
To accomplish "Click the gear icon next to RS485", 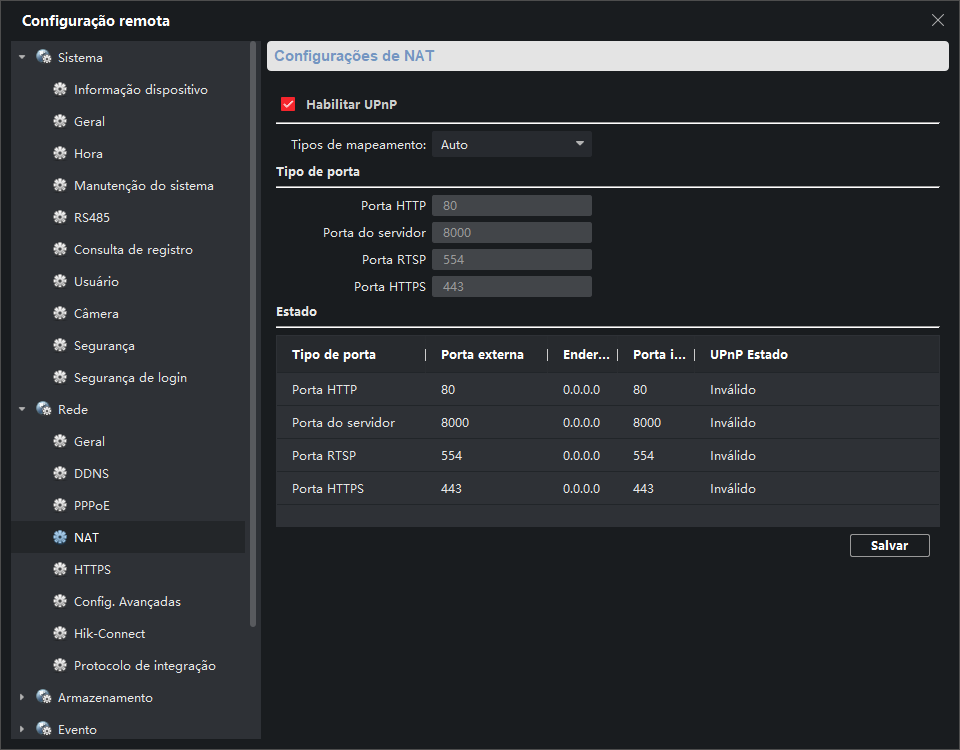I will point(60,218).
